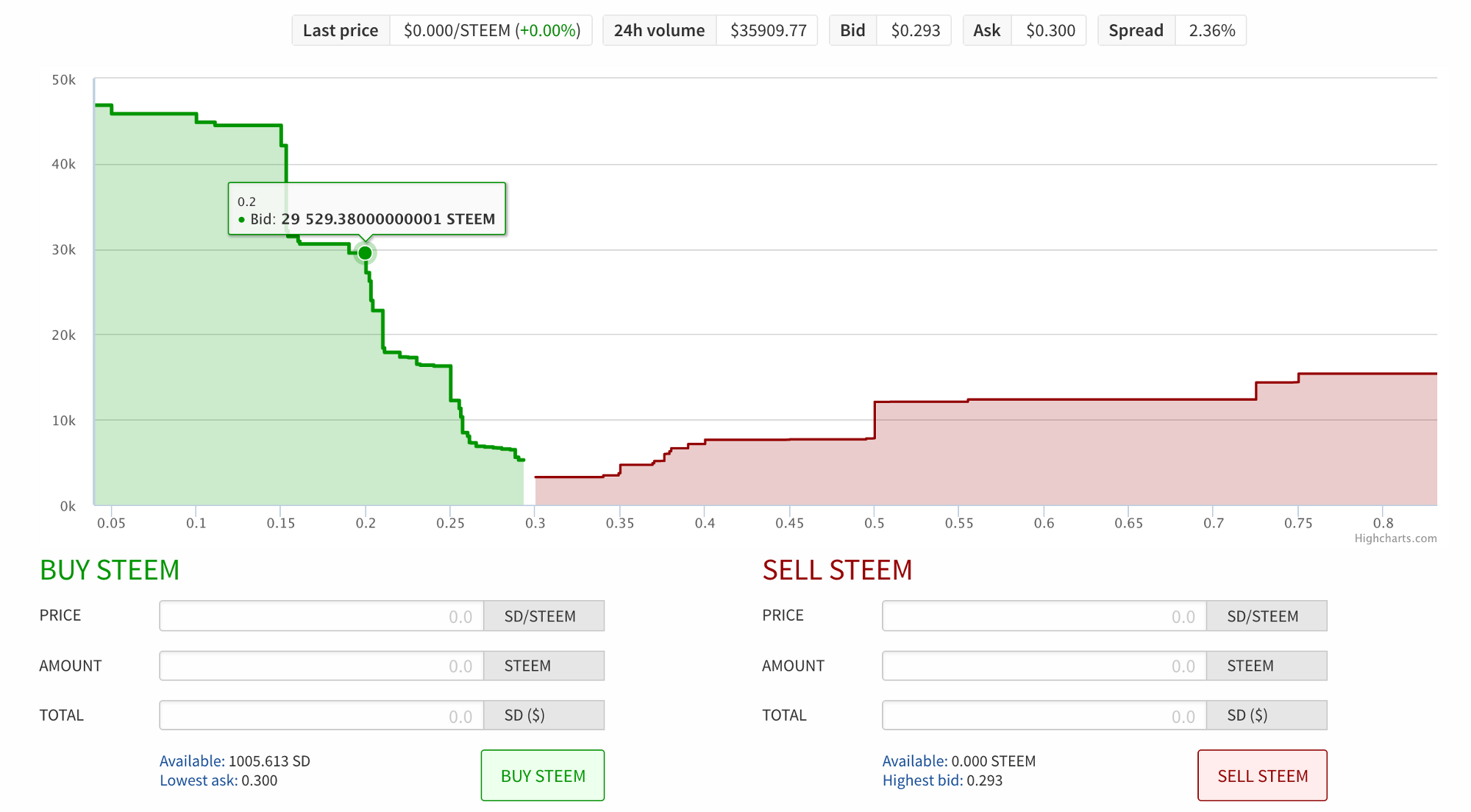Click the bid tooltip showing 29 529.38 STEEM
The image size is (1471, 812).
coord(366,209)
